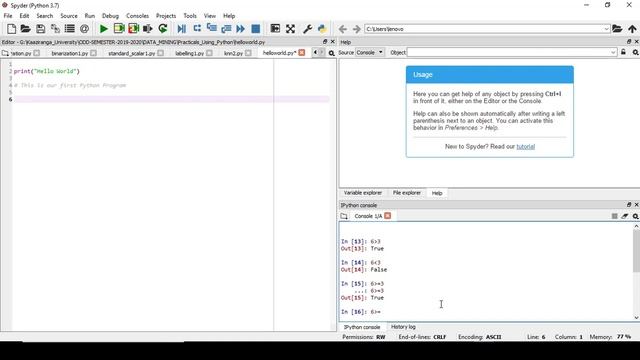
Task: Stop debugging with the blue square
Action: pyautogui.click(x=256, y=29)
